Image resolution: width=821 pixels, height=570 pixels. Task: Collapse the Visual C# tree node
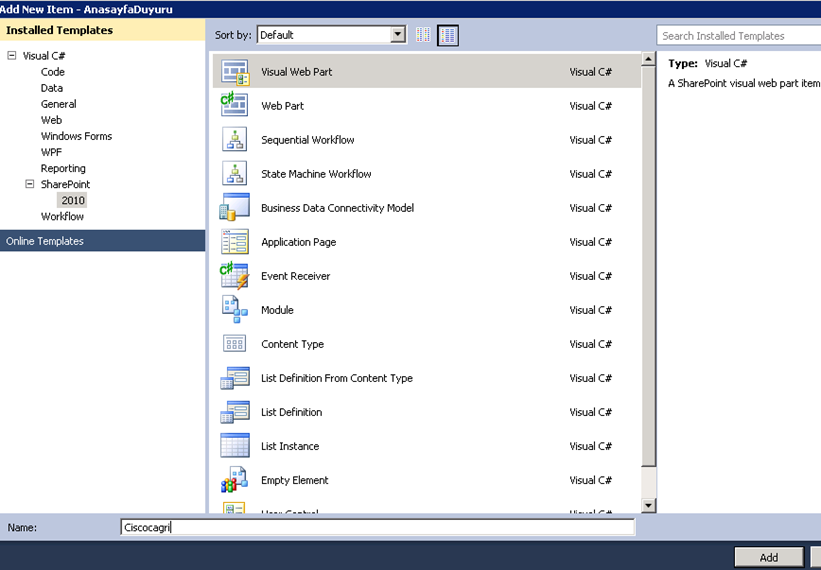(x=12, y=55)
